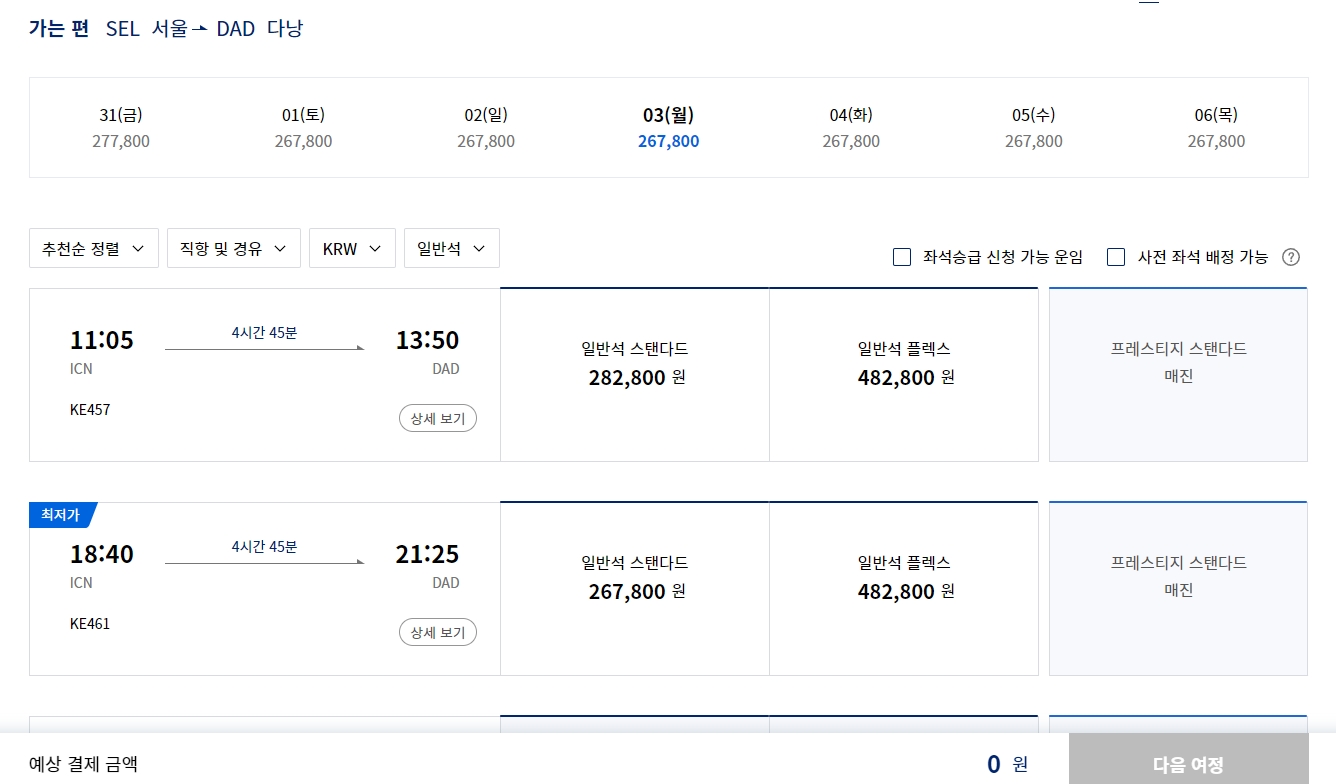Open the 직항 및 경유 filter dropdown

click(233, 248)
